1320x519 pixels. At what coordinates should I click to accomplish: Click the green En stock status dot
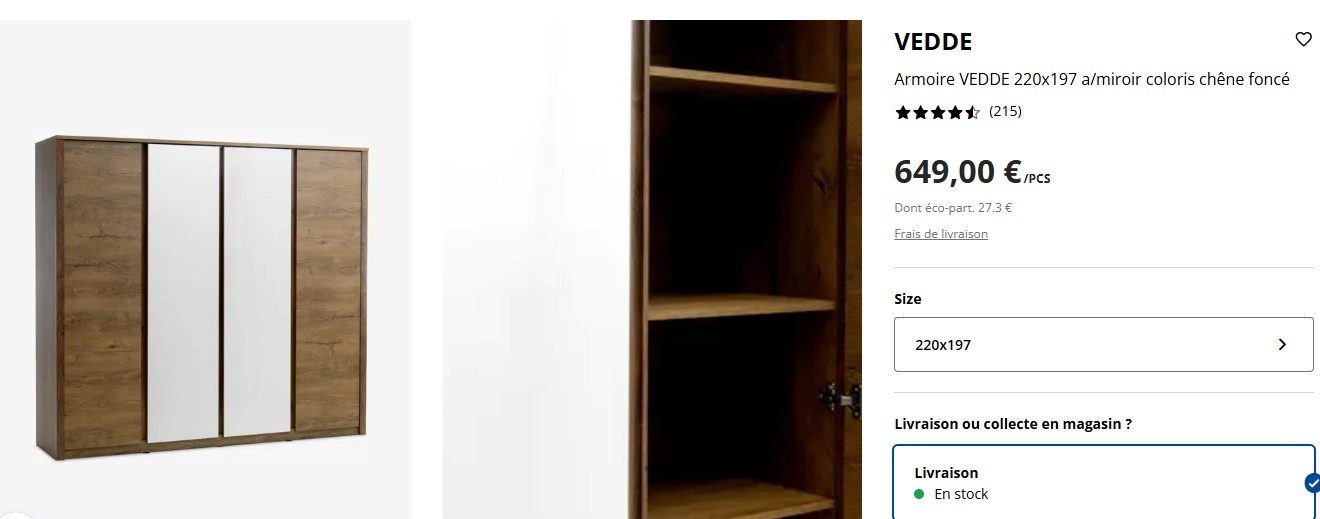(919, 494)
